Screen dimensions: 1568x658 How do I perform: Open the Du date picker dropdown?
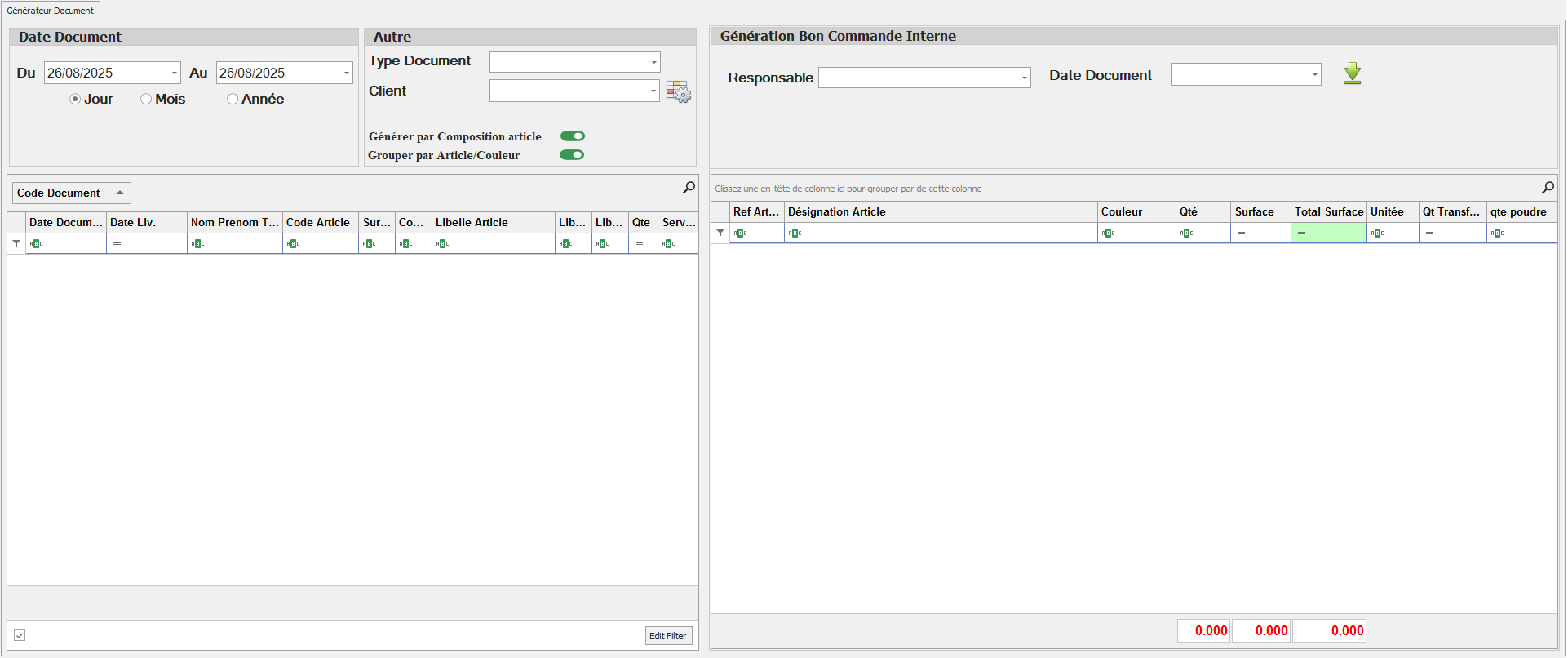174,73
